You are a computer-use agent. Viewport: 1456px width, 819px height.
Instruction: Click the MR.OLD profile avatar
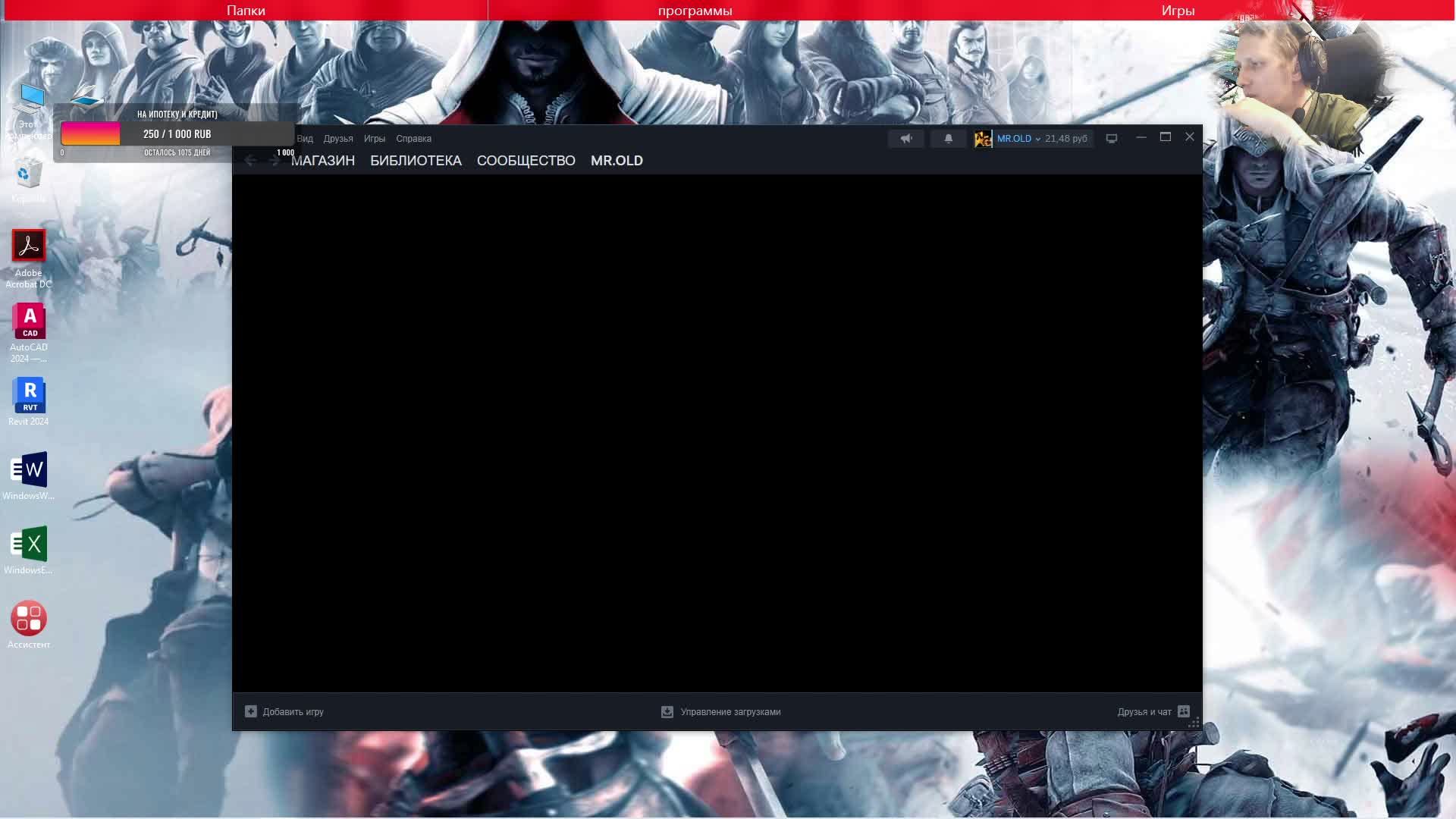tap(983, 139)
